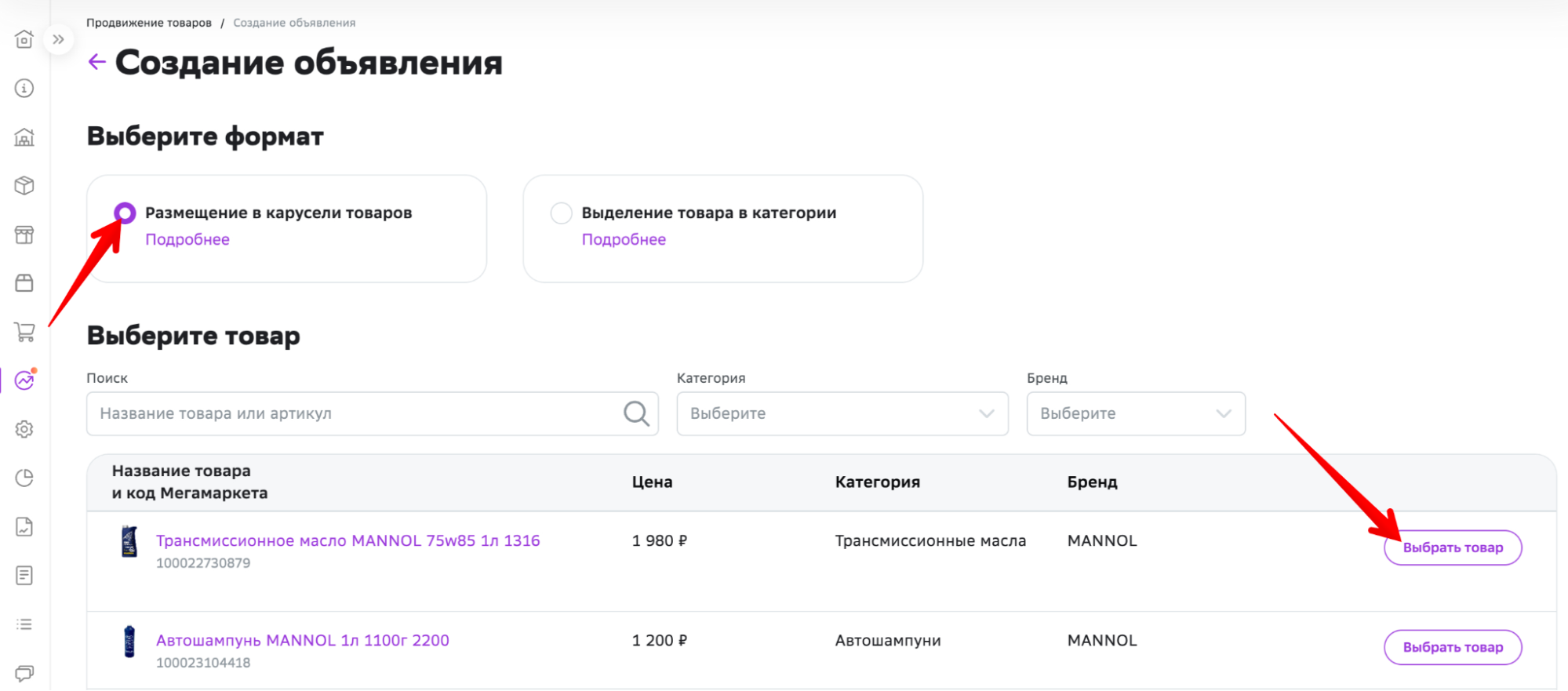Open the chat support icon in sidebar
The height and width of the screenshot is (691, 1568).
[x=24, y=673]
